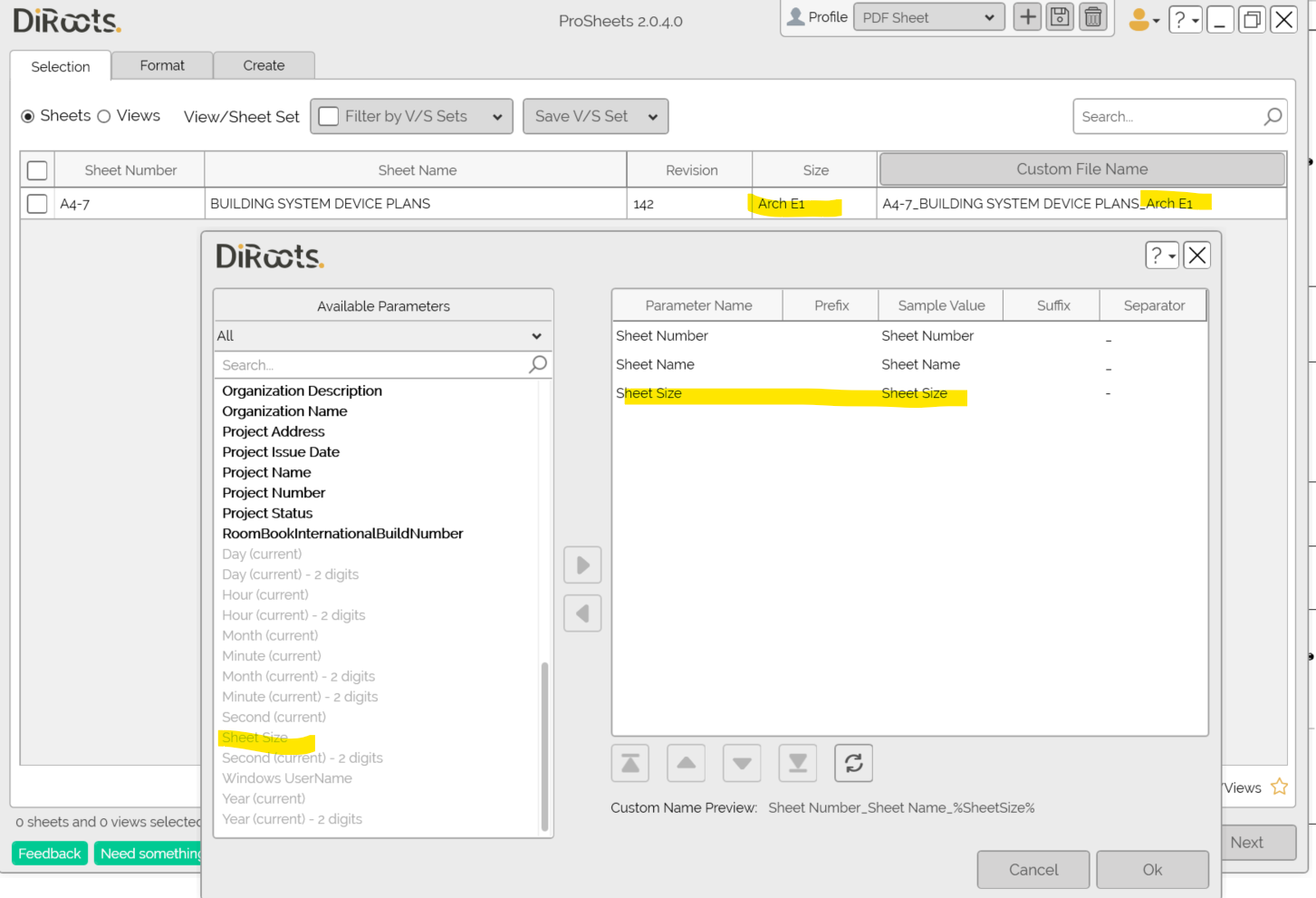Expand the Filter by V/S Sets dropdown
Screen dimensions: 1316x898
[497, 117]
